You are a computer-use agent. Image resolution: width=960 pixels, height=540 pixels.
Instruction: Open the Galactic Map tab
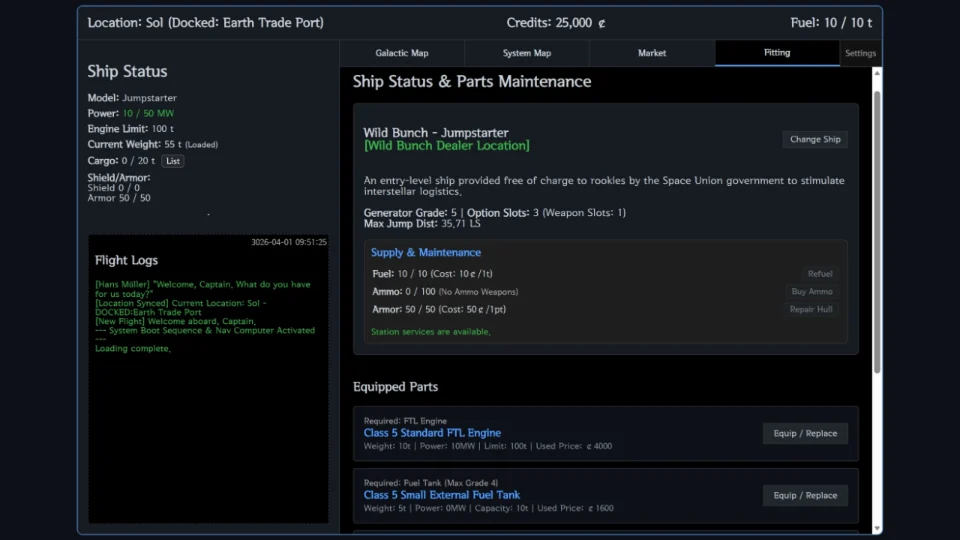pyautogui.click(x=402, y=53)
